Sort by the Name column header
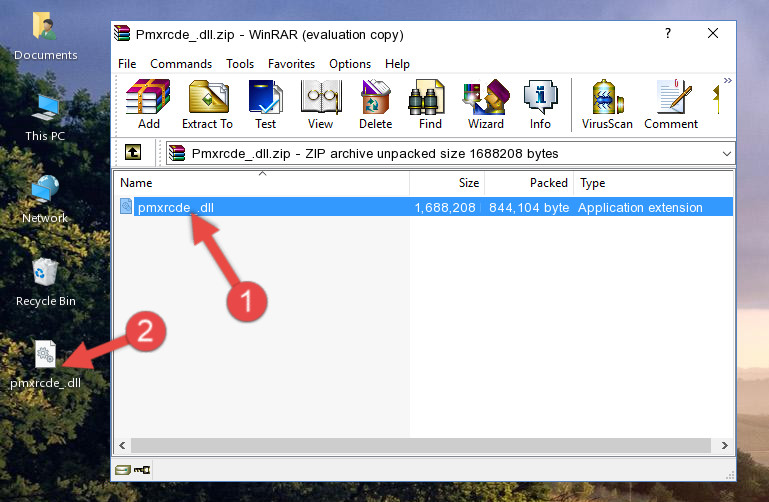The width and height of the screenshot is (769, 502). pyautogui.click(x=262, y=183)
